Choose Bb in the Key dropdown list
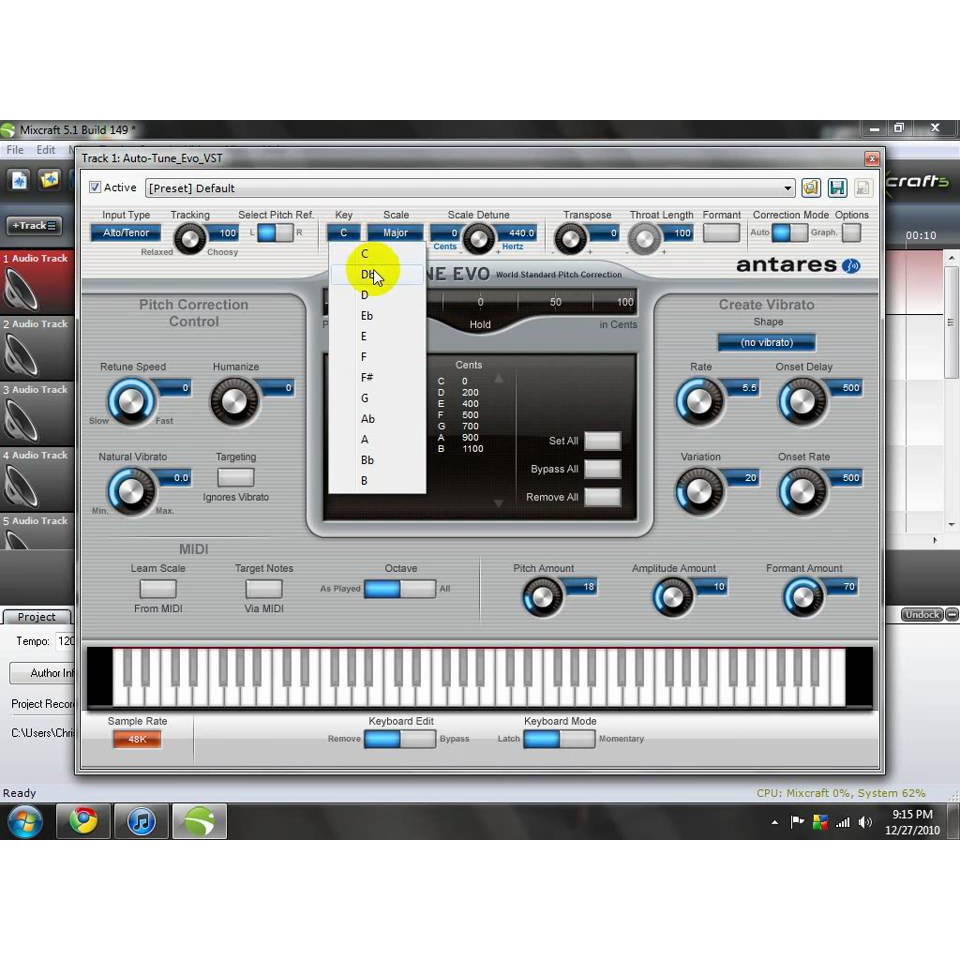 (367, 460)
